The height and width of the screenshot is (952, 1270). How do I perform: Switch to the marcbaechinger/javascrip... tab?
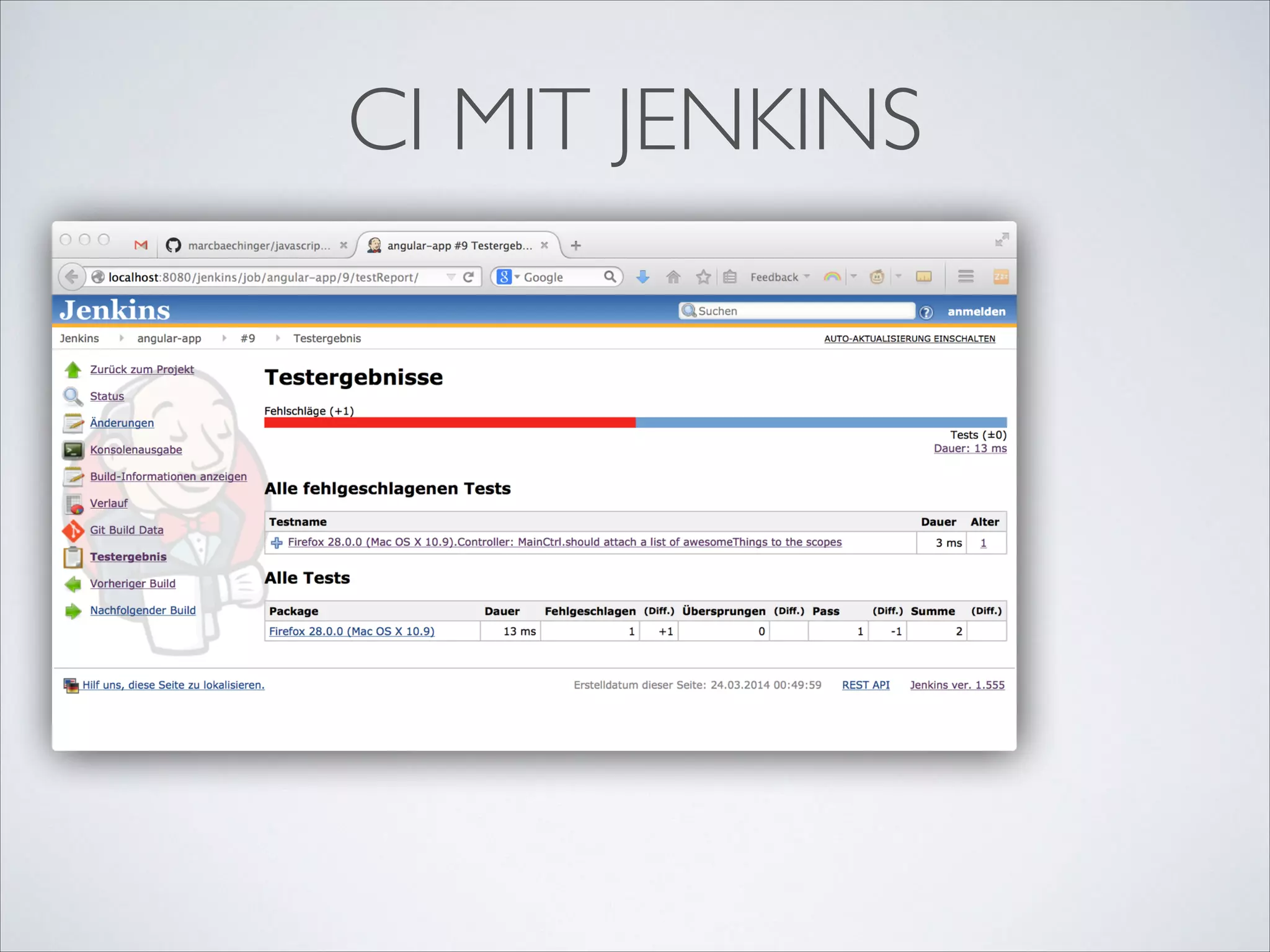[x=257, y=245]
